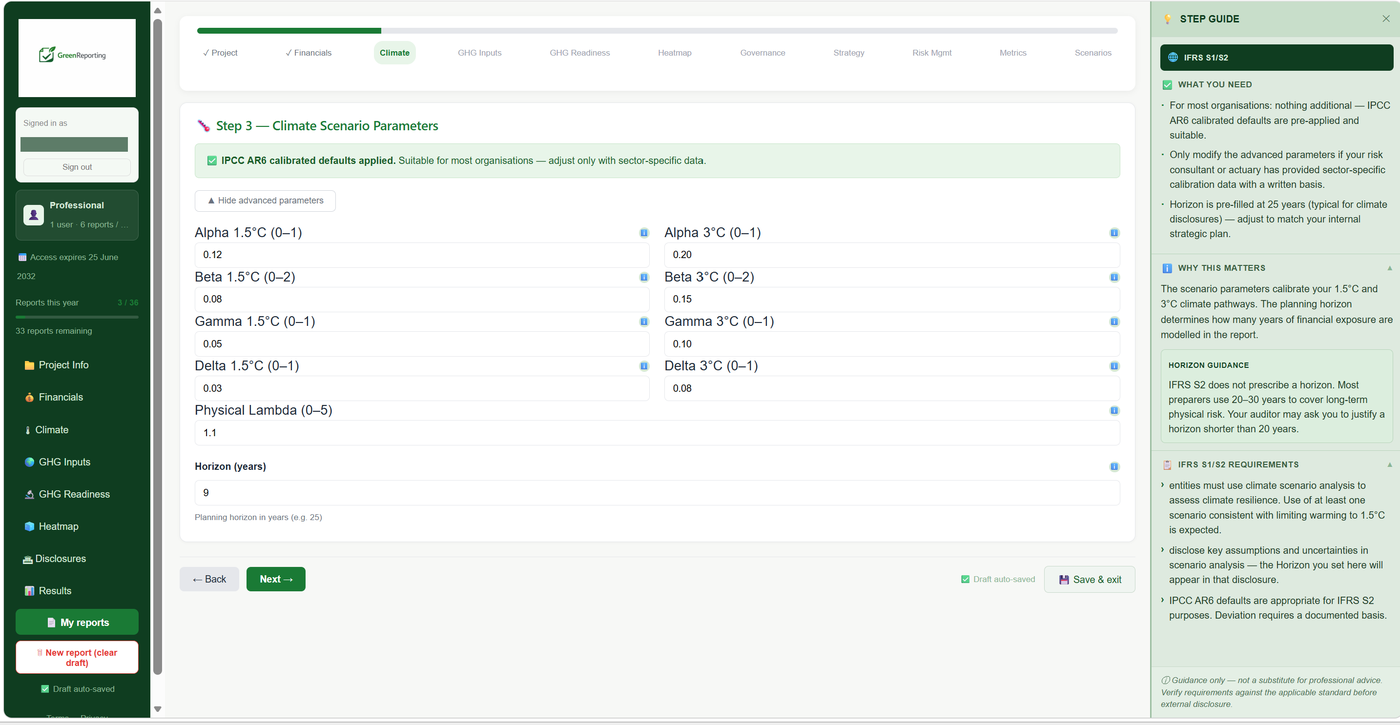Open My reports
Viewport: 1400px width, 725px height.
77,622
